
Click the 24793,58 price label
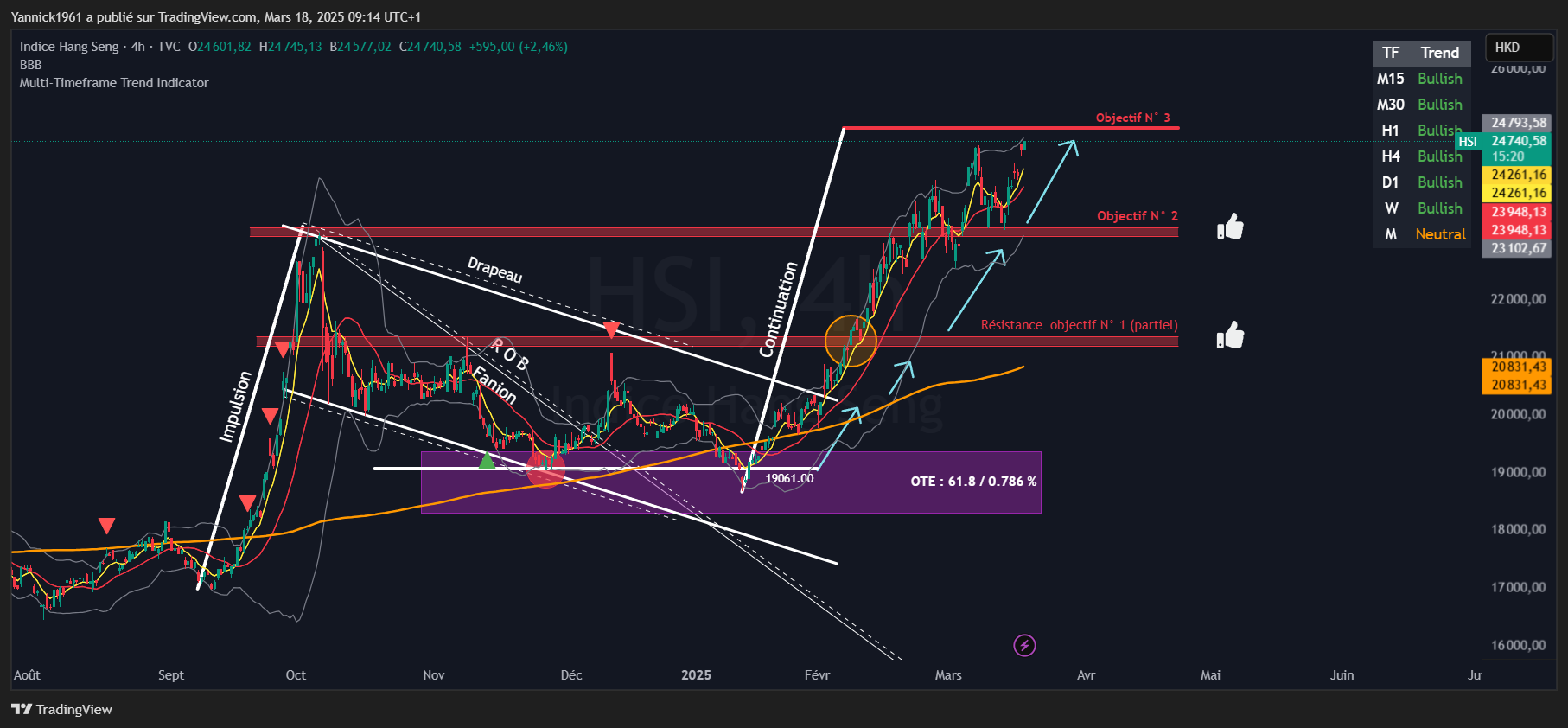click(1518, 123)
